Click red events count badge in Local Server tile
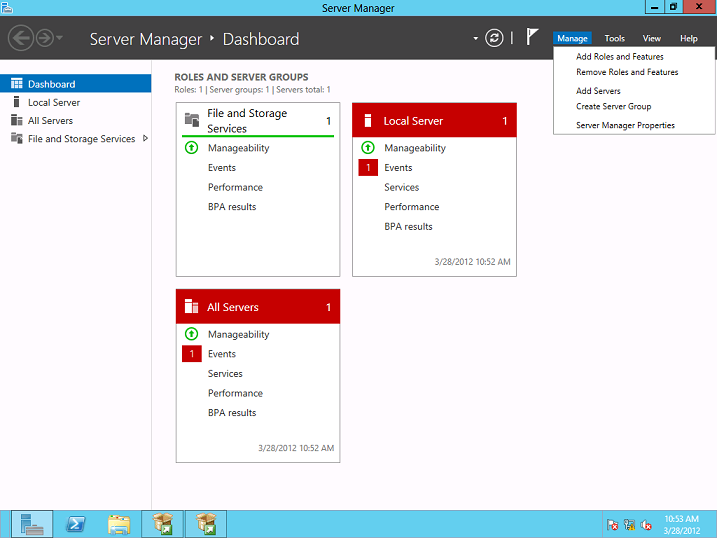717x538 pixels. [x=368, y=168]
